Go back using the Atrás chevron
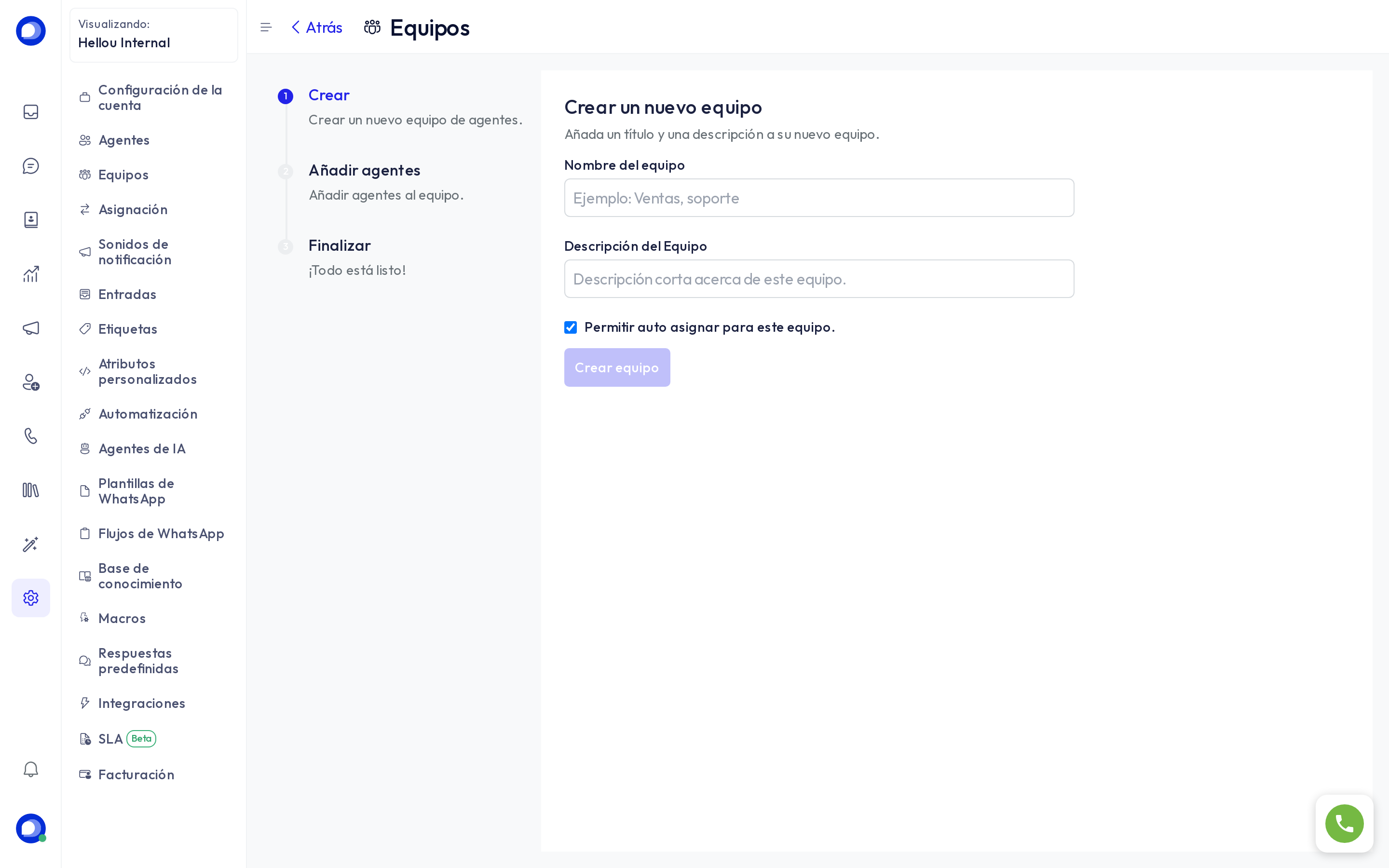The image size is (1389, 868). click(x=316, y=27)
